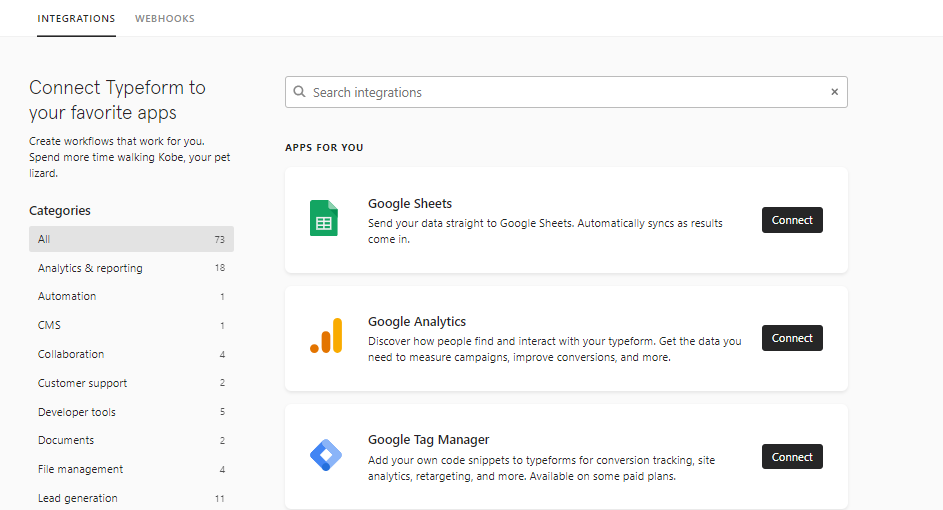Connect the Google Analytics integration
Viewport: 943px width, 510px height.
click(x=792, y=338)
